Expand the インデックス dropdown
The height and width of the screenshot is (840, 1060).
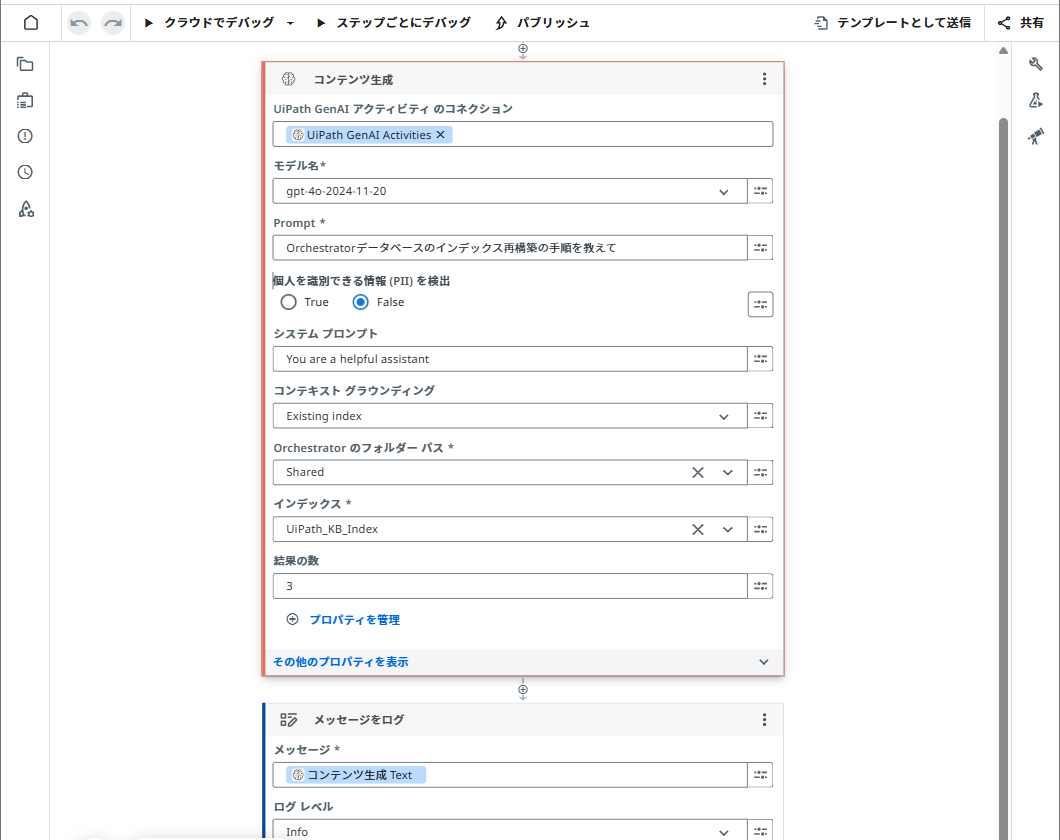[728, 529]
